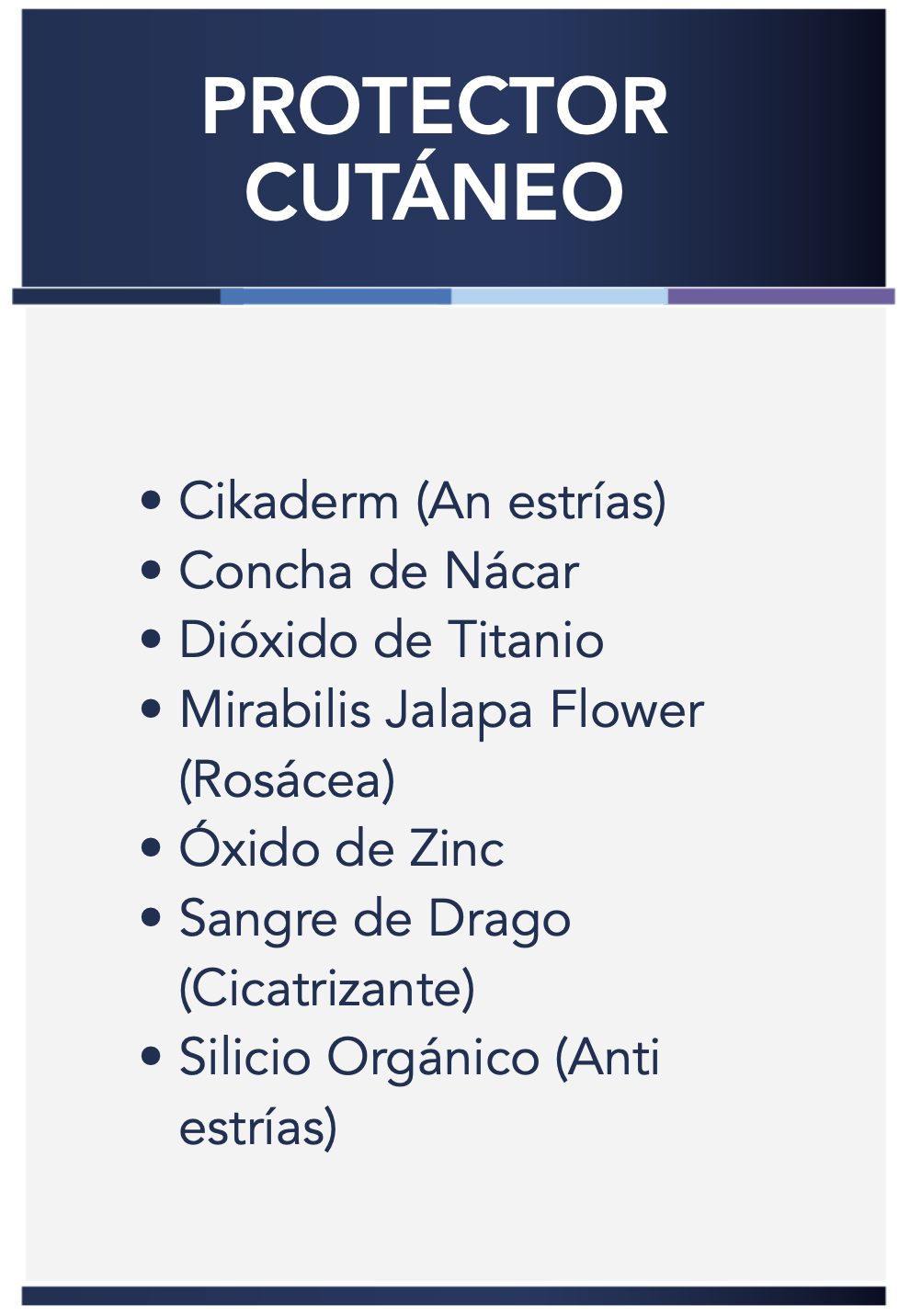Select the Sangre de Drago entry
The width and height of the screenshot is (910, 1316).
click(375, 919)
